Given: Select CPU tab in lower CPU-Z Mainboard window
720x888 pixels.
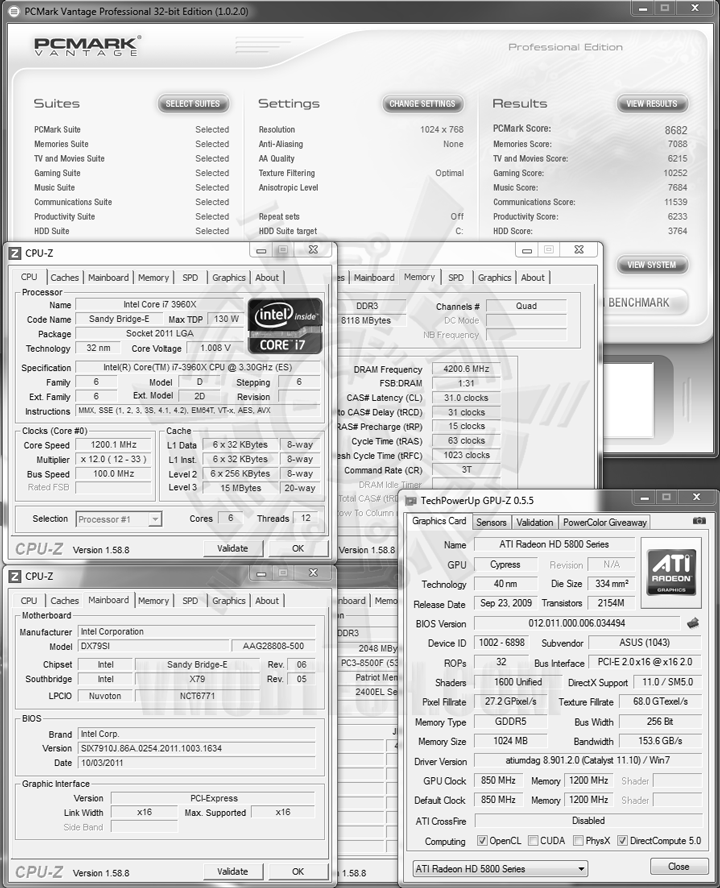Looking at the screenshot, I should (29, 600).
